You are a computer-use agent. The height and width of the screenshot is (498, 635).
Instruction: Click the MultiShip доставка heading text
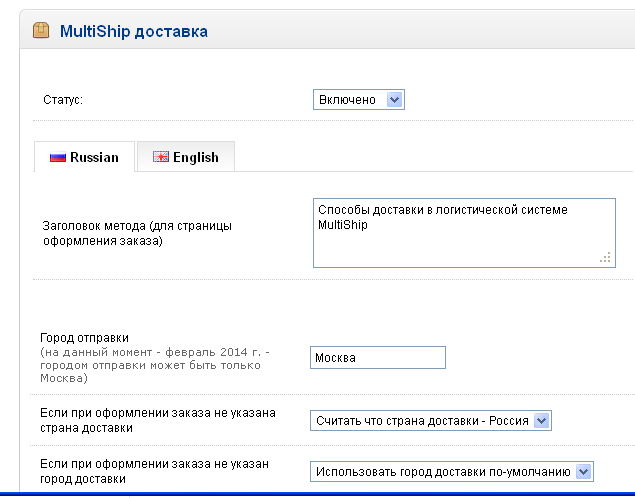pos(134,31)
